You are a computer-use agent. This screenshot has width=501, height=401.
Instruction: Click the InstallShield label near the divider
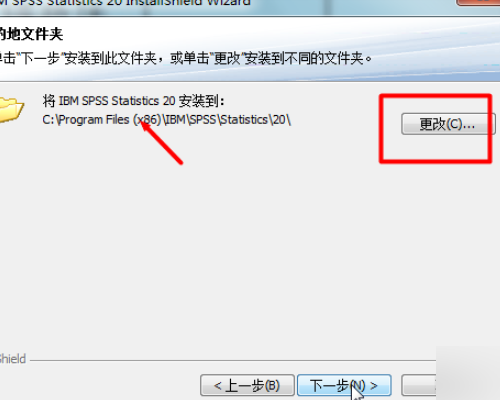click(x=13, y=359)
